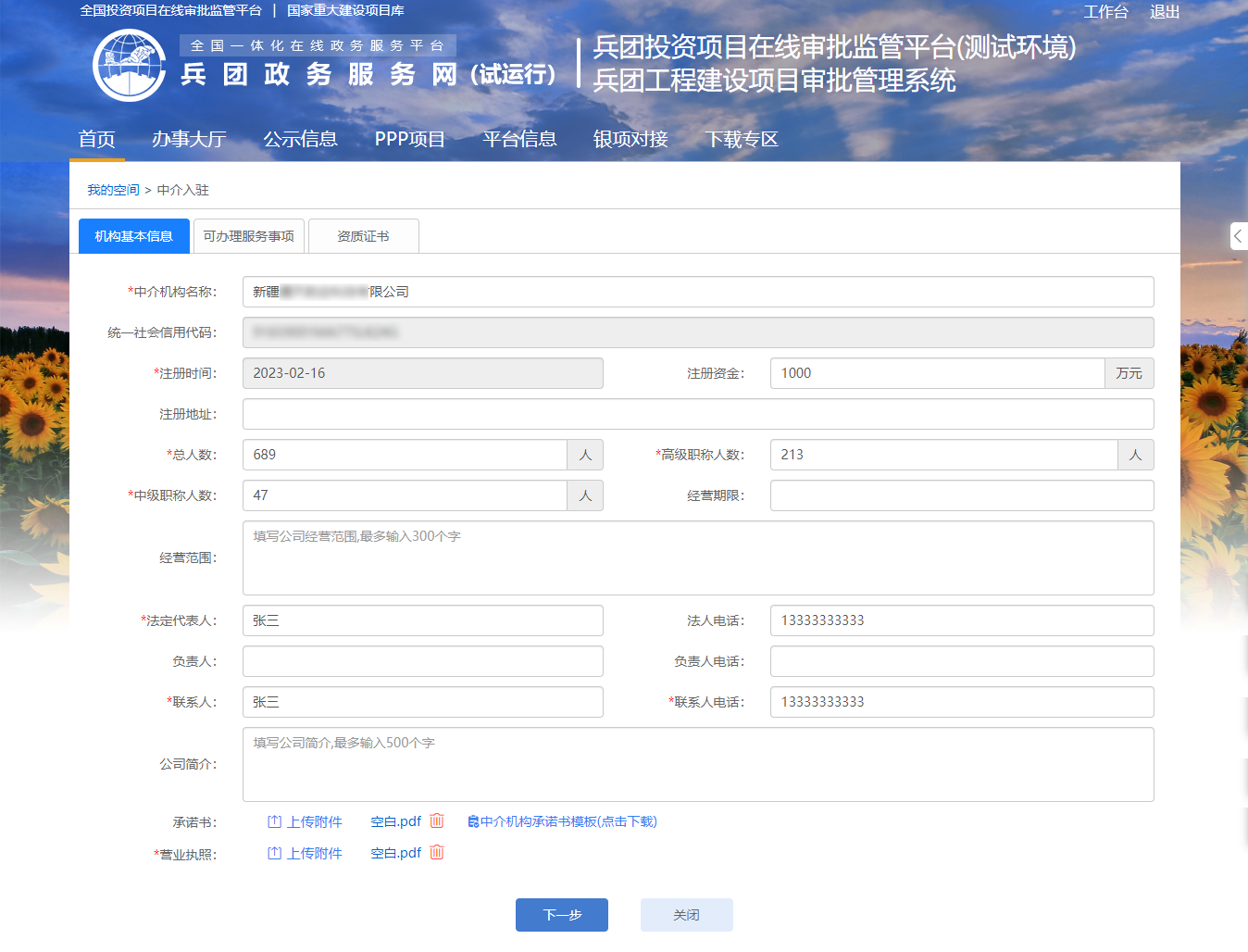1248x952 pixels.
Task: Switch to 可办理服务事项 tab
Action: pyautogui.click(x=248, y=236)
